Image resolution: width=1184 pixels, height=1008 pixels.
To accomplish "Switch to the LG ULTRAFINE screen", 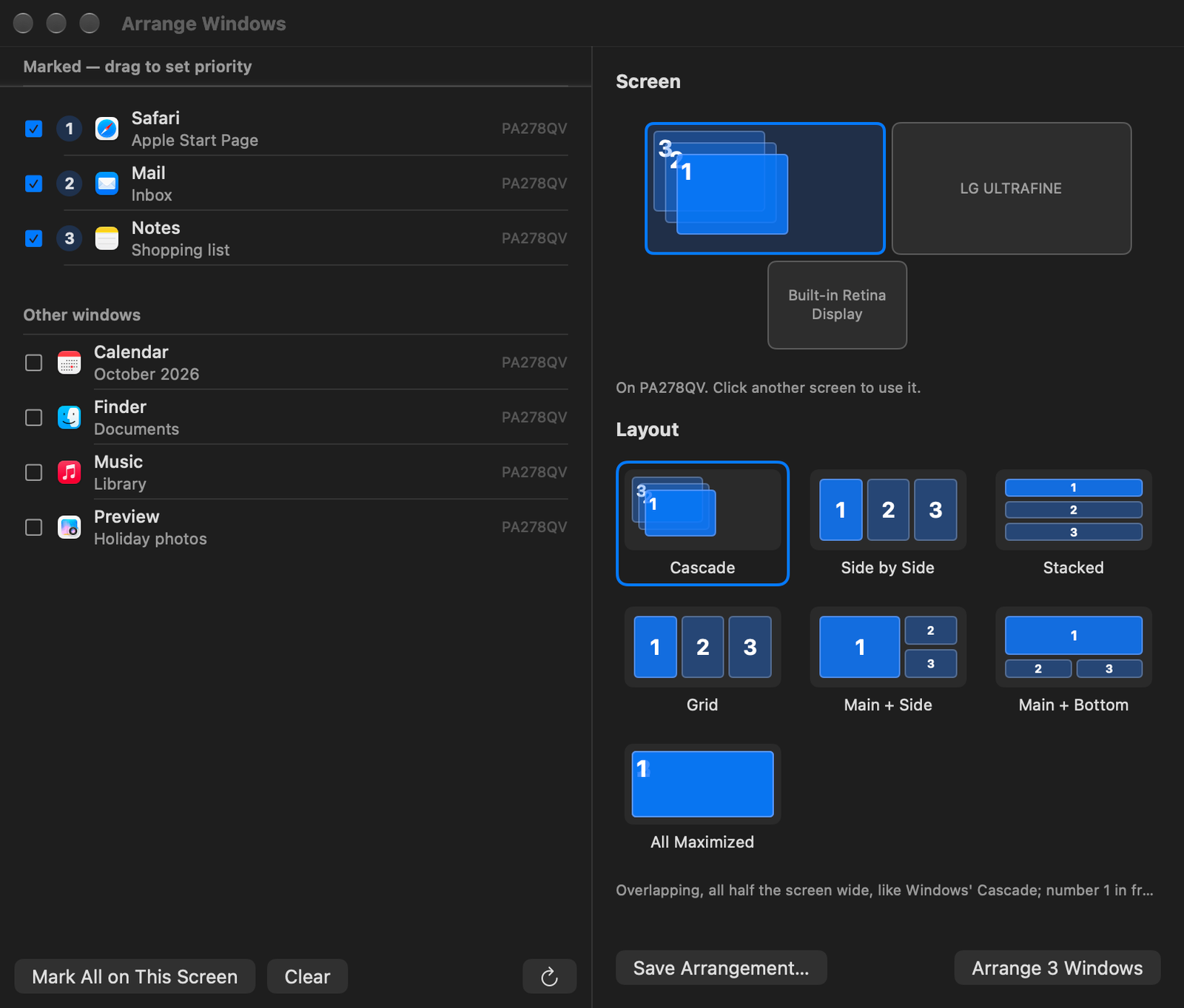I will pos(1012,189).
